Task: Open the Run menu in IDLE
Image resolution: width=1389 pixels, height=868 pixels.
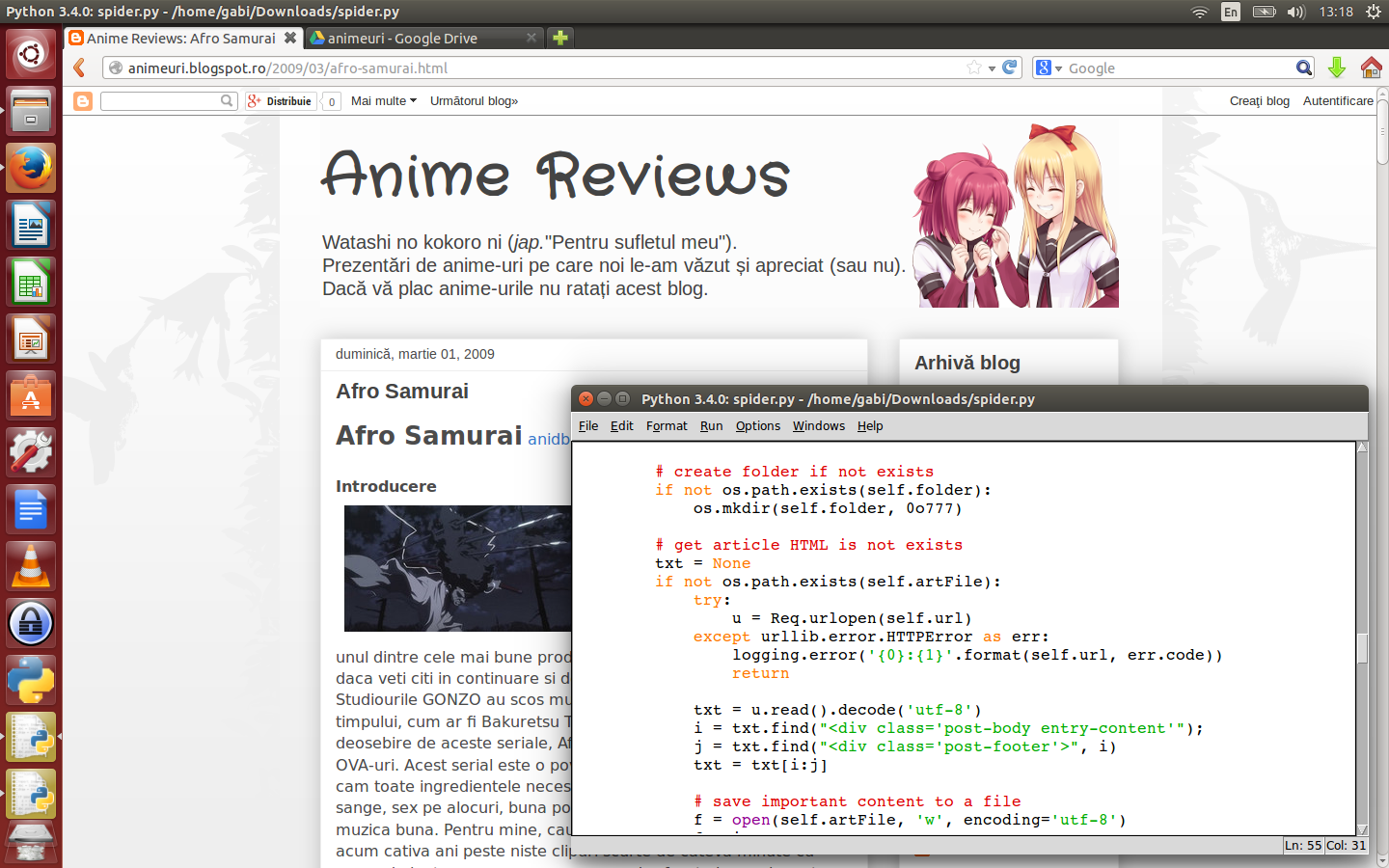Action: point(711,425)
